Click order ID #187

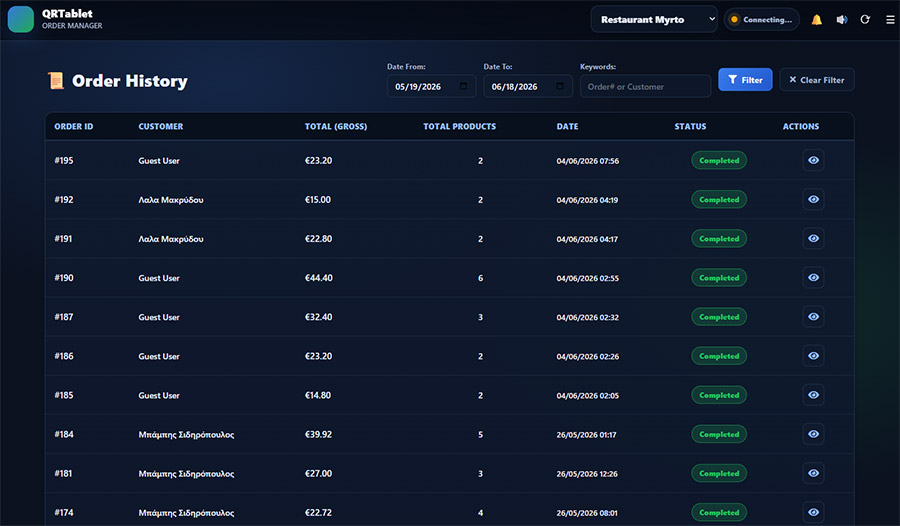tap(64, 317)
